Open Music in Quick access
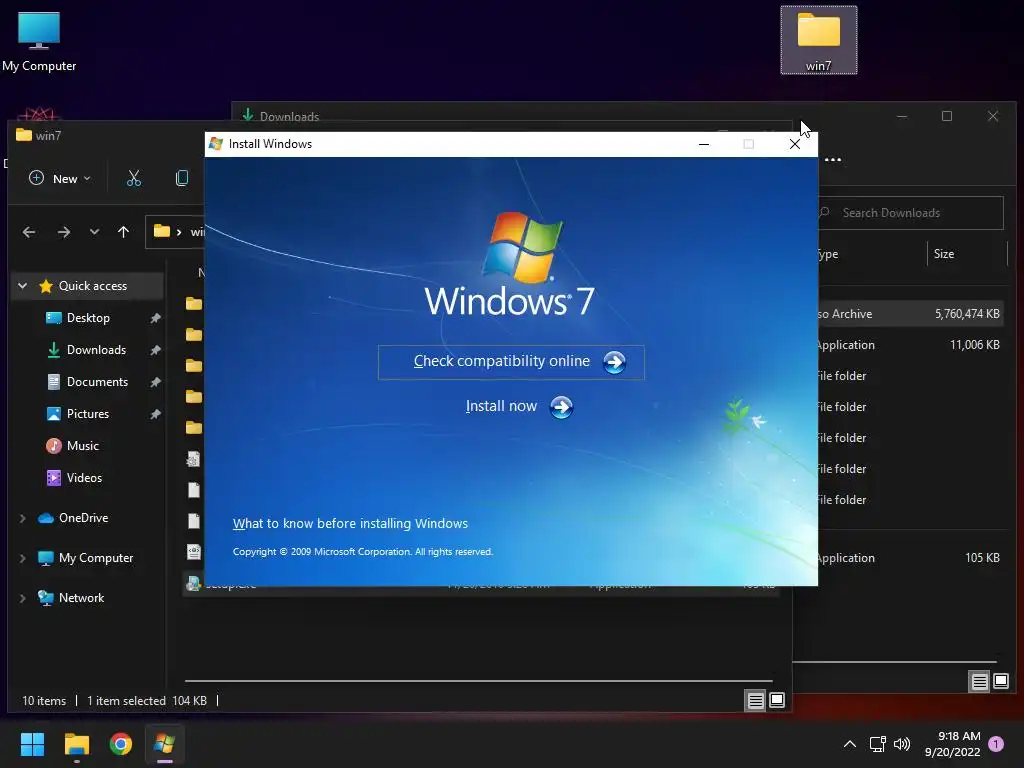The image size is (1024, 768). coord(82,446)
